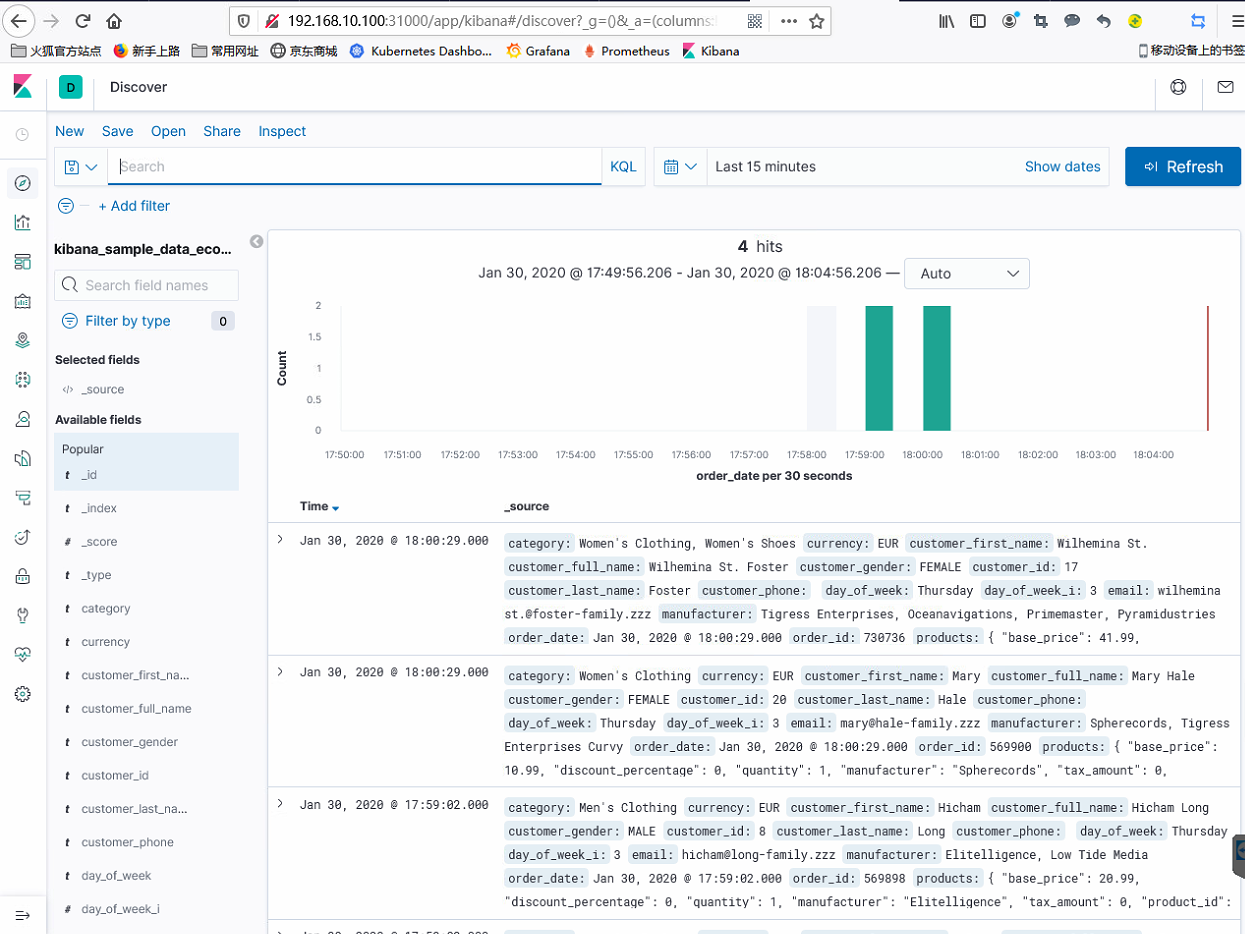Open the date quick menu calendar dropdown
Image resolution: width=1245 pixels, height=934 pixels.
[680, 167]
